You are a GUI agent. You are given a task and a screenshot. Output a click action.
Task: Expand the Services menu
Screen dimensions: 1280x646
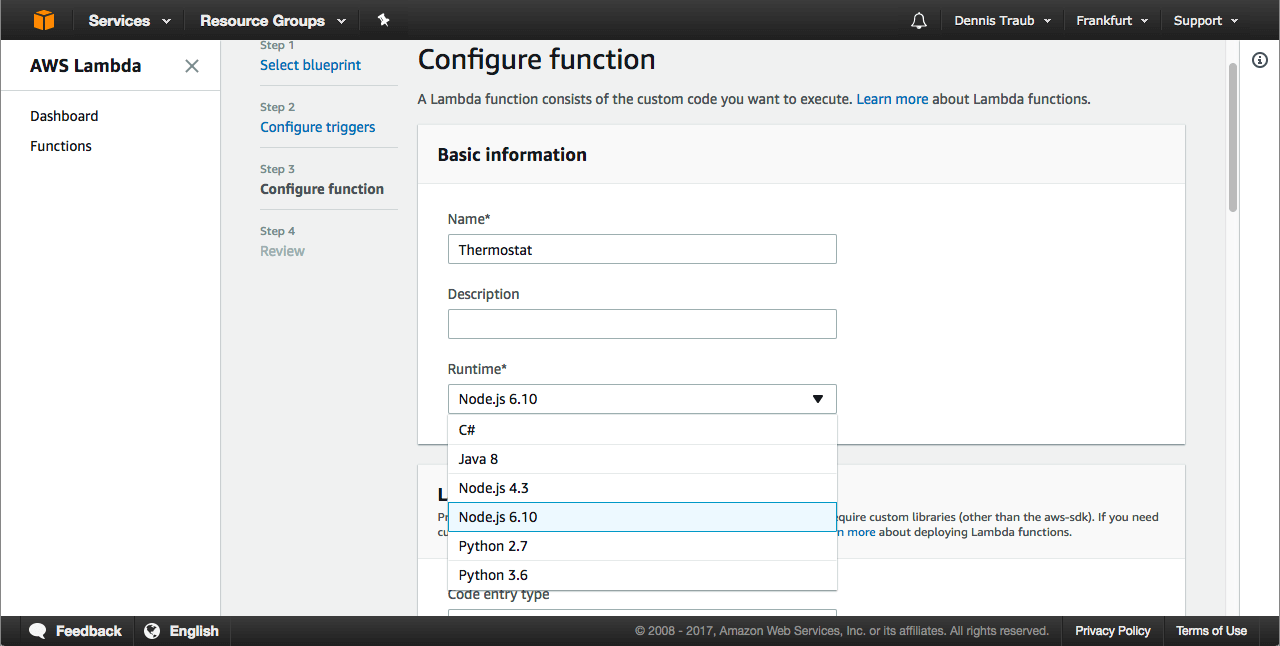click(129, 21)
